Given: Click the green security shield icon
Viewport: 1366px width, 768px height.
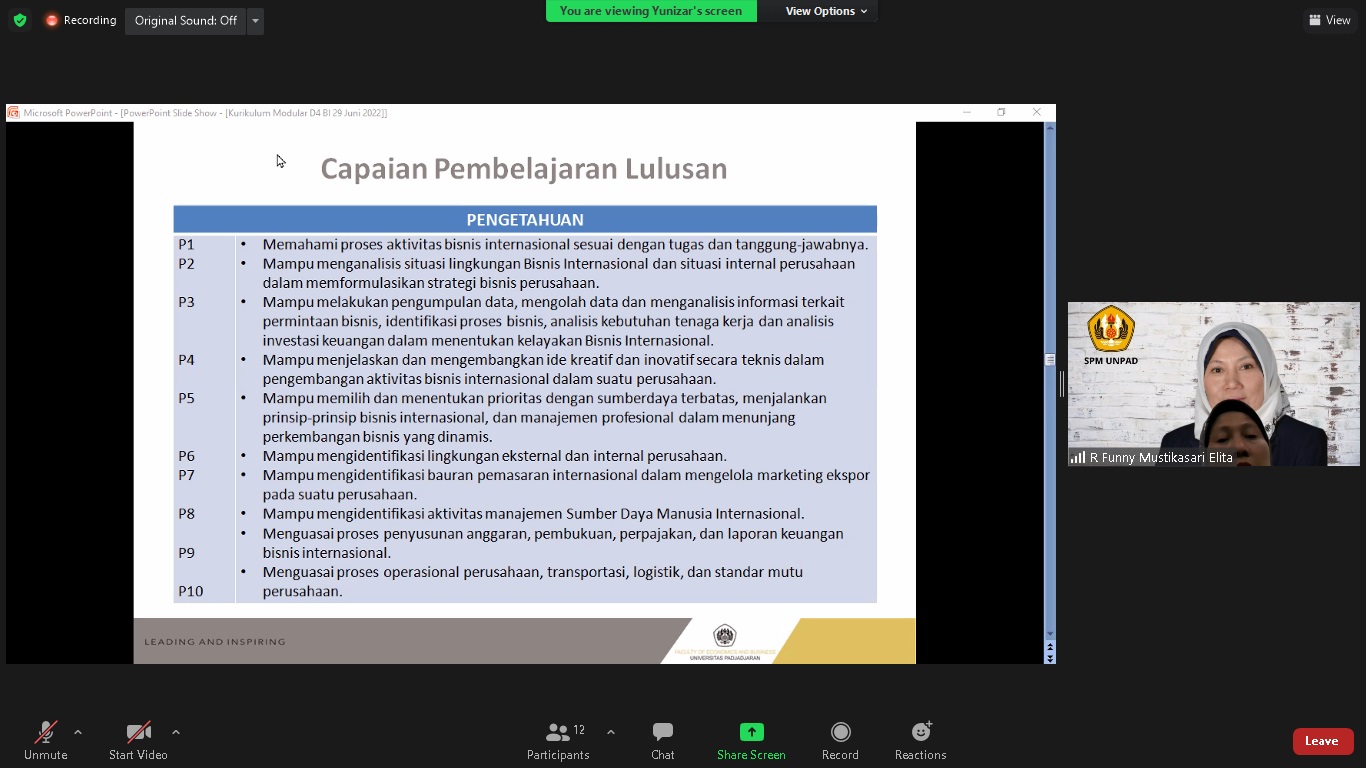Looking at the screenshot, I should tap(19, 19).
